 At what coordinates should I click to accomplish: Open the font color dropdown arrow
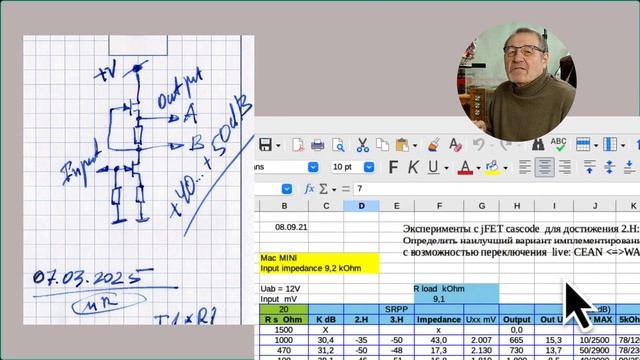pyautogui.click(x=478, y=168)
